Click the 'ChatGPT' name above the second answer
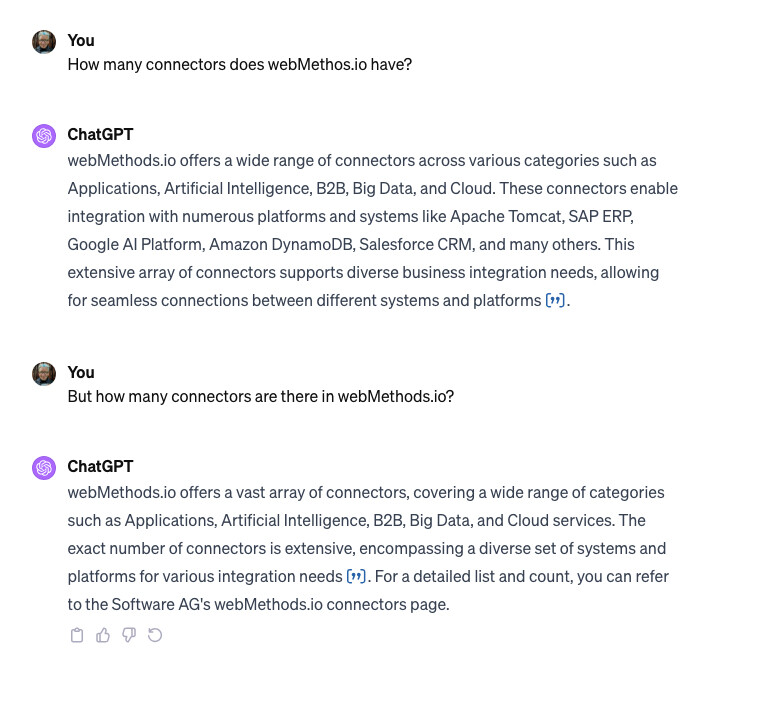The image size is (762, 726). coord(100,466)
